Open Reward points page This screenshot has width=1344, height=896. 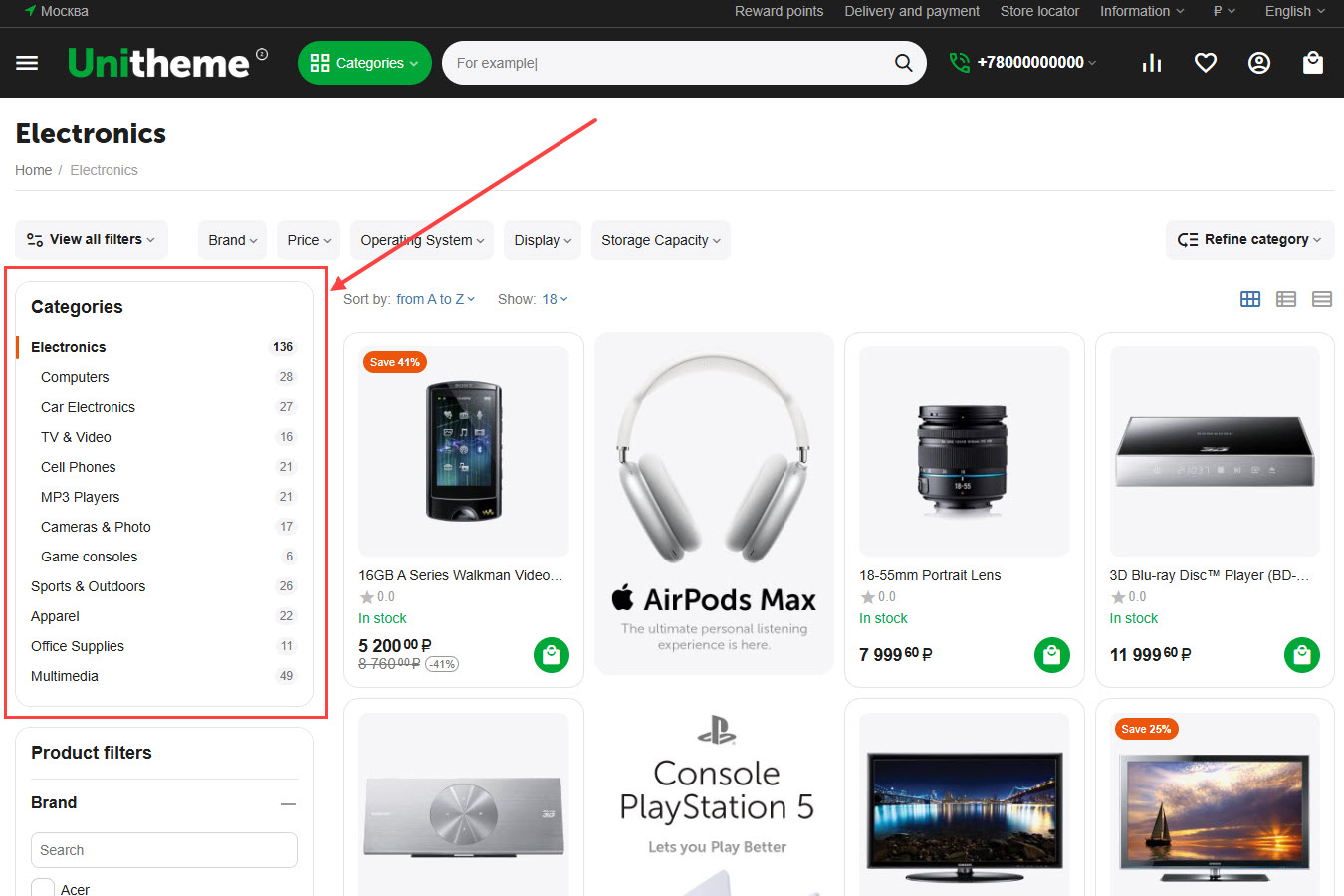[780, 11]
